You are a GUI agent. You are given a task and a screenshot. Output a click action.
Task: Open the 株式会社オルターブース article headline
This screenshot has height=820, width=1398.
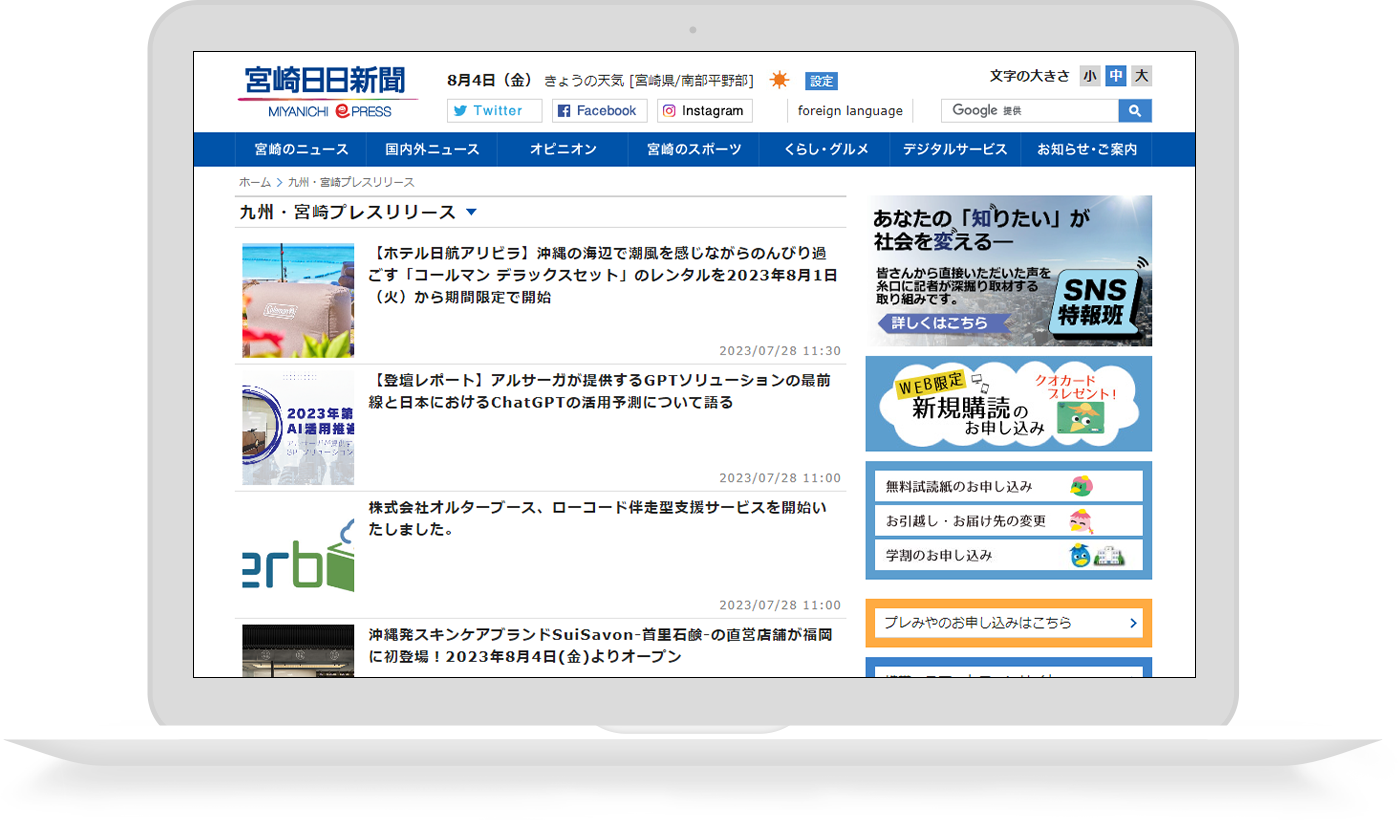(x=598, y=518)
